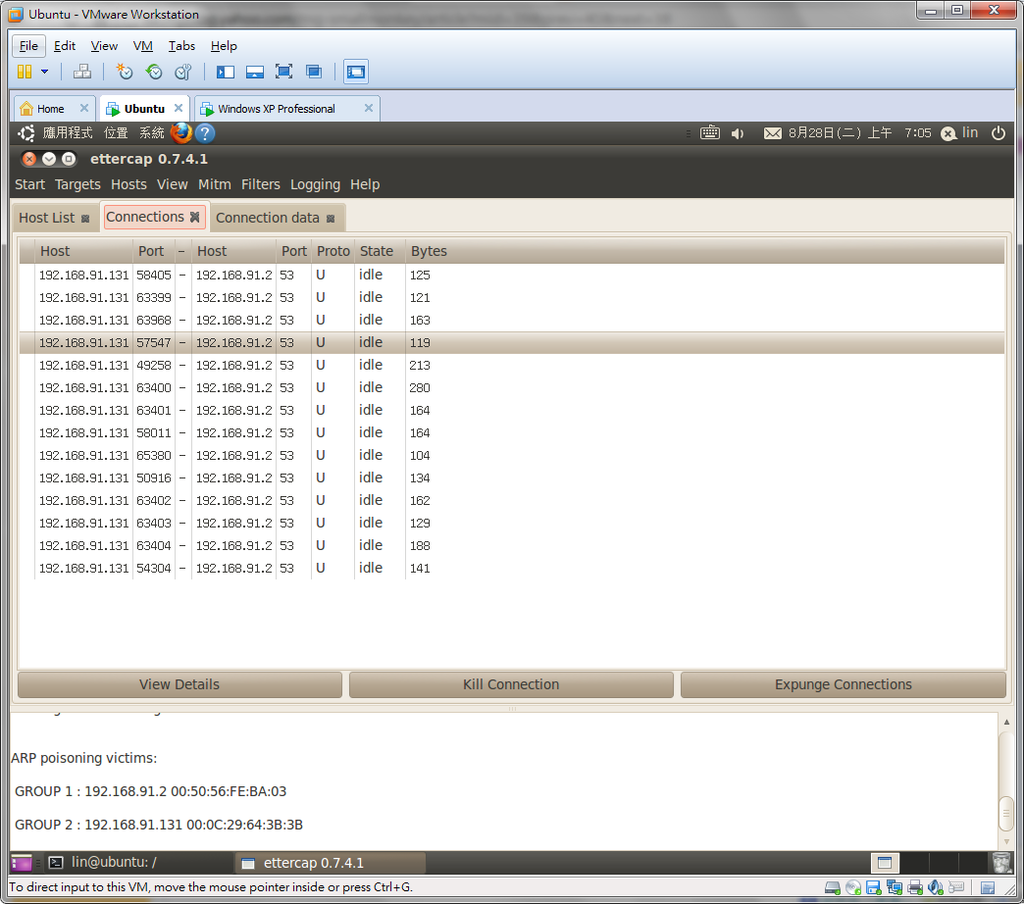
Task: Open the volume speaker icon
Action: [738, 133]
